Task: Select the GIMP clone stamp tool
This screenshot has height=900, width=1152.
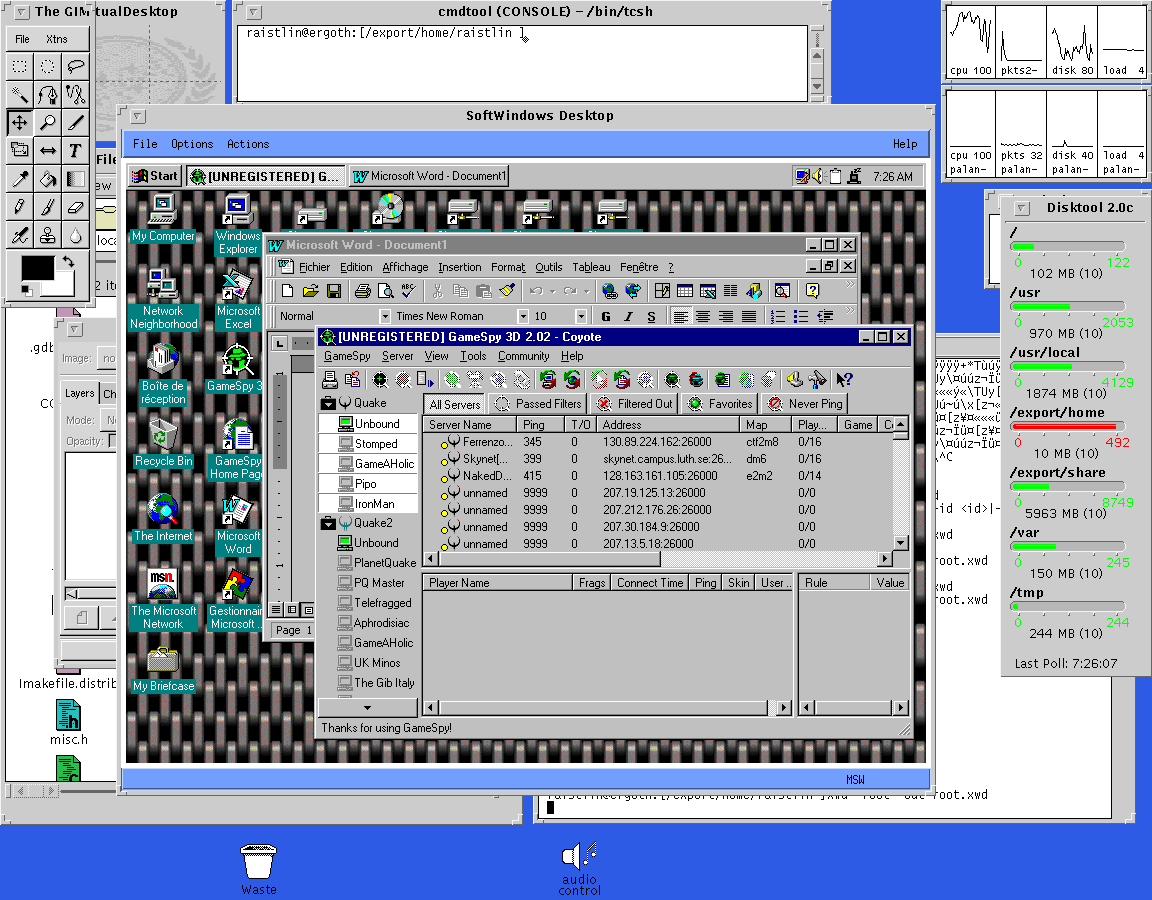Action: point(48,234)
